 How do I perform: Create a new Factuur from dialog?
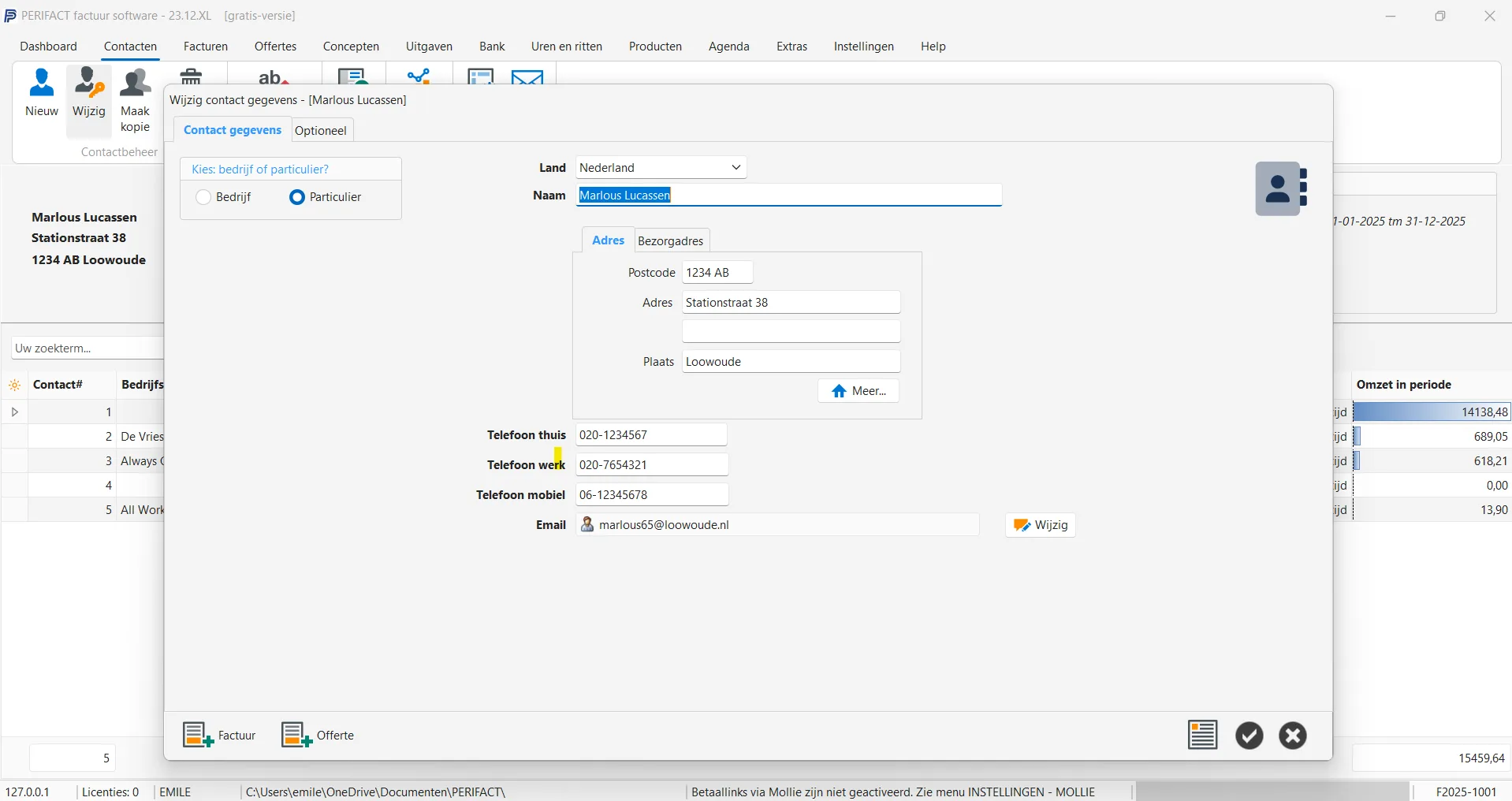click(220, 735)
